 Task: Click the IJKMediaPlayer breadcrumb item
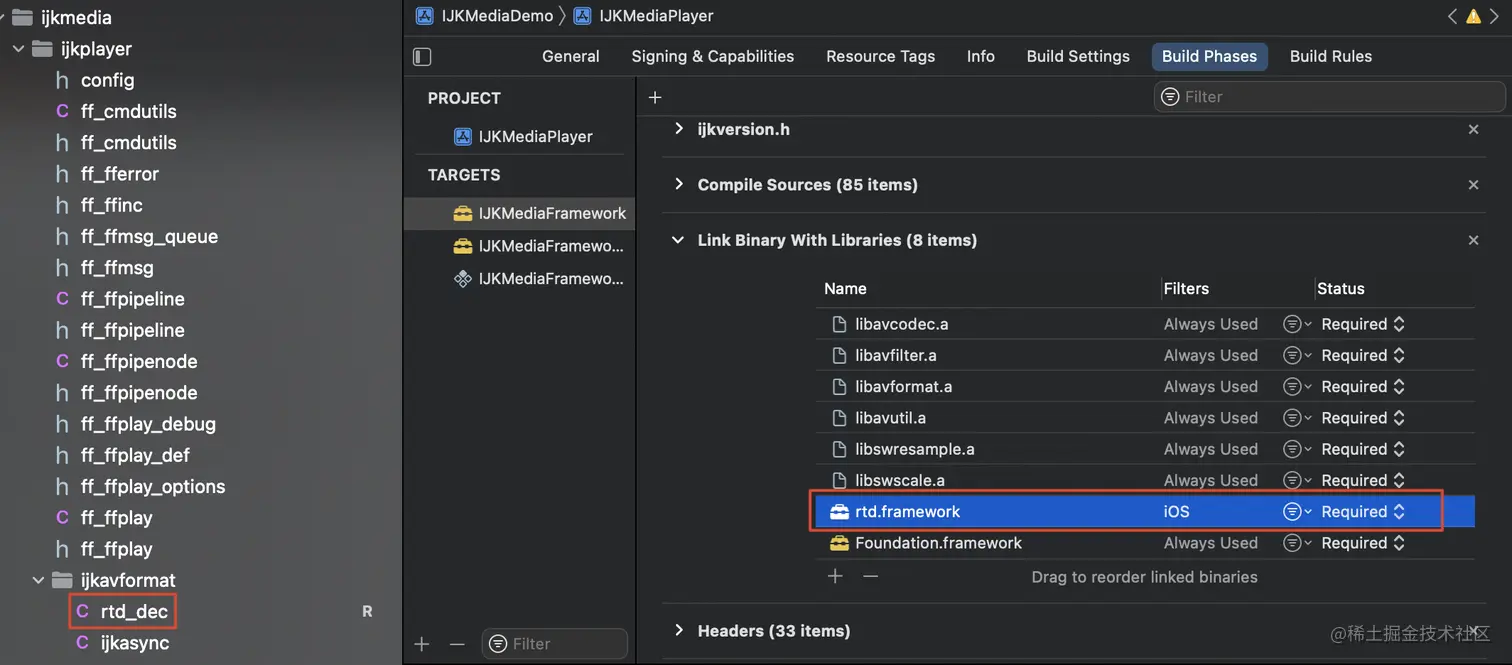(x=644, y=16)
